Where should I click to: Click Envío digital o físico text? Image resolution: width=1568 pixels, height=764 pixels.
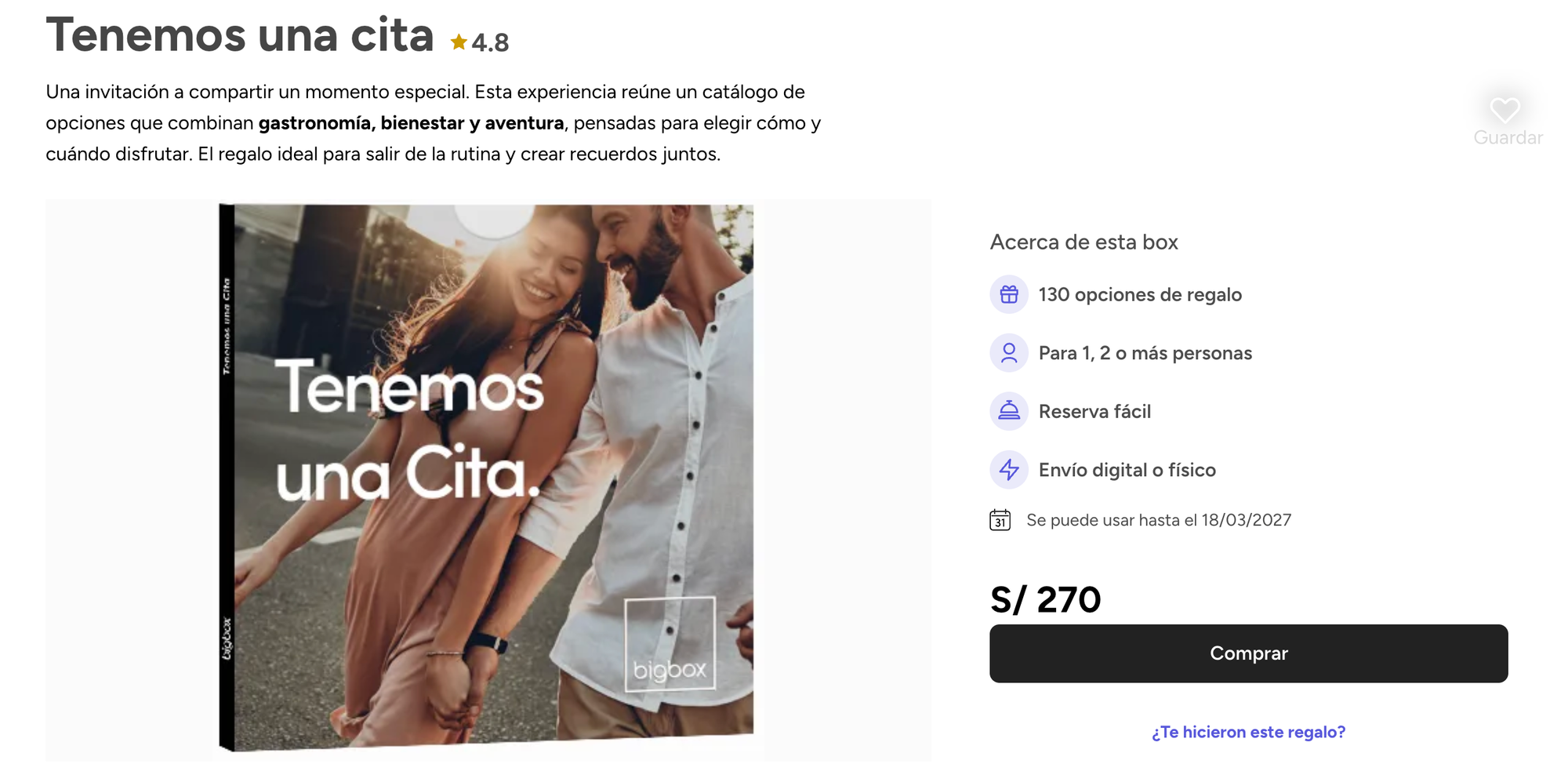1127,470
